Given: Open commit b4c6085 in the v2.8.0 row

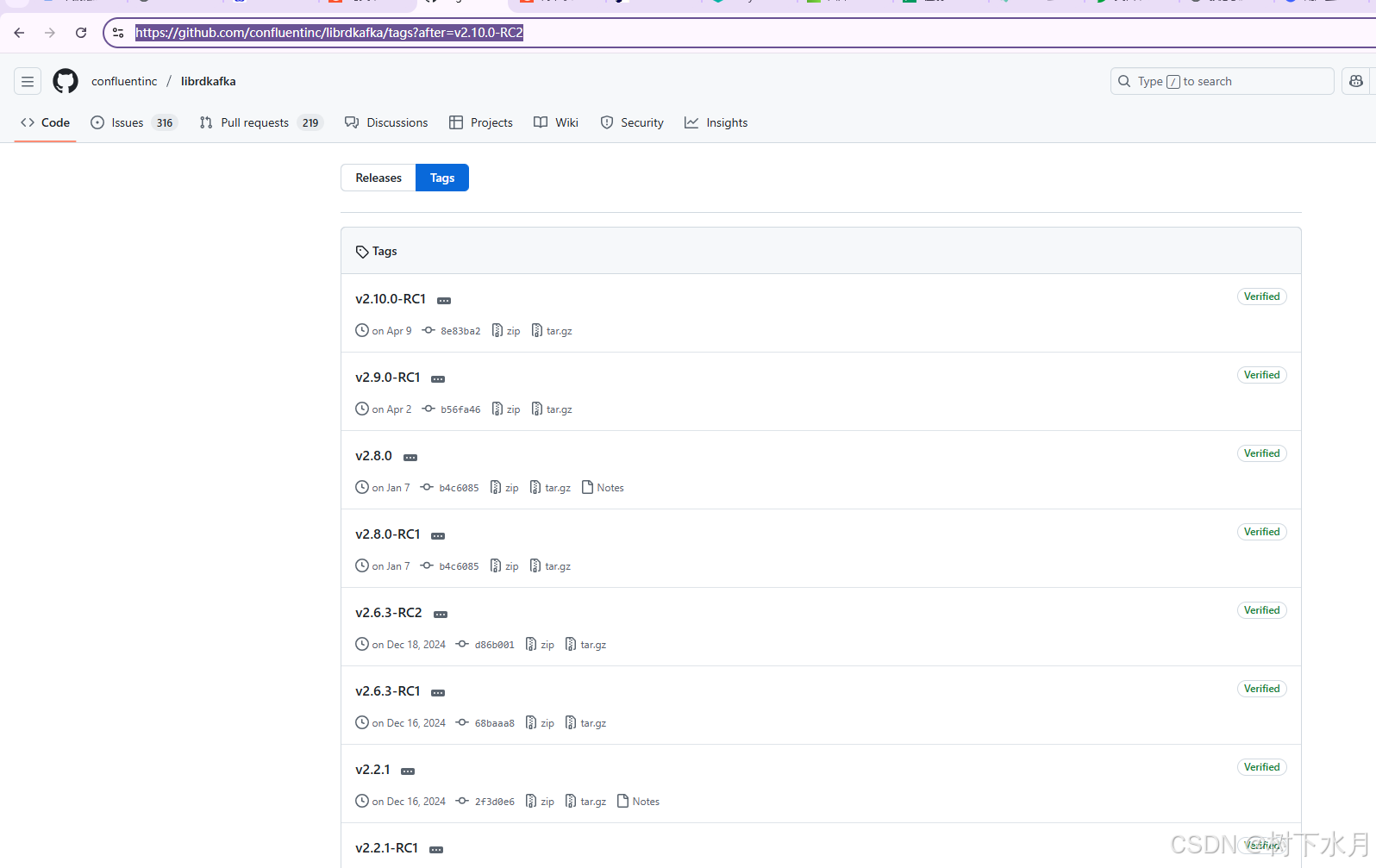Looking at the screenshot, I should pos(450,488).
